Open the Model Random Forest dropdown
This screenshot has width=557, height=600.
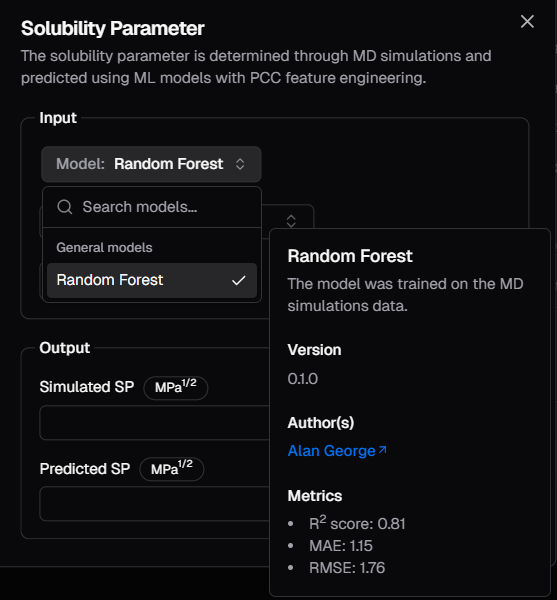point(151,164)
